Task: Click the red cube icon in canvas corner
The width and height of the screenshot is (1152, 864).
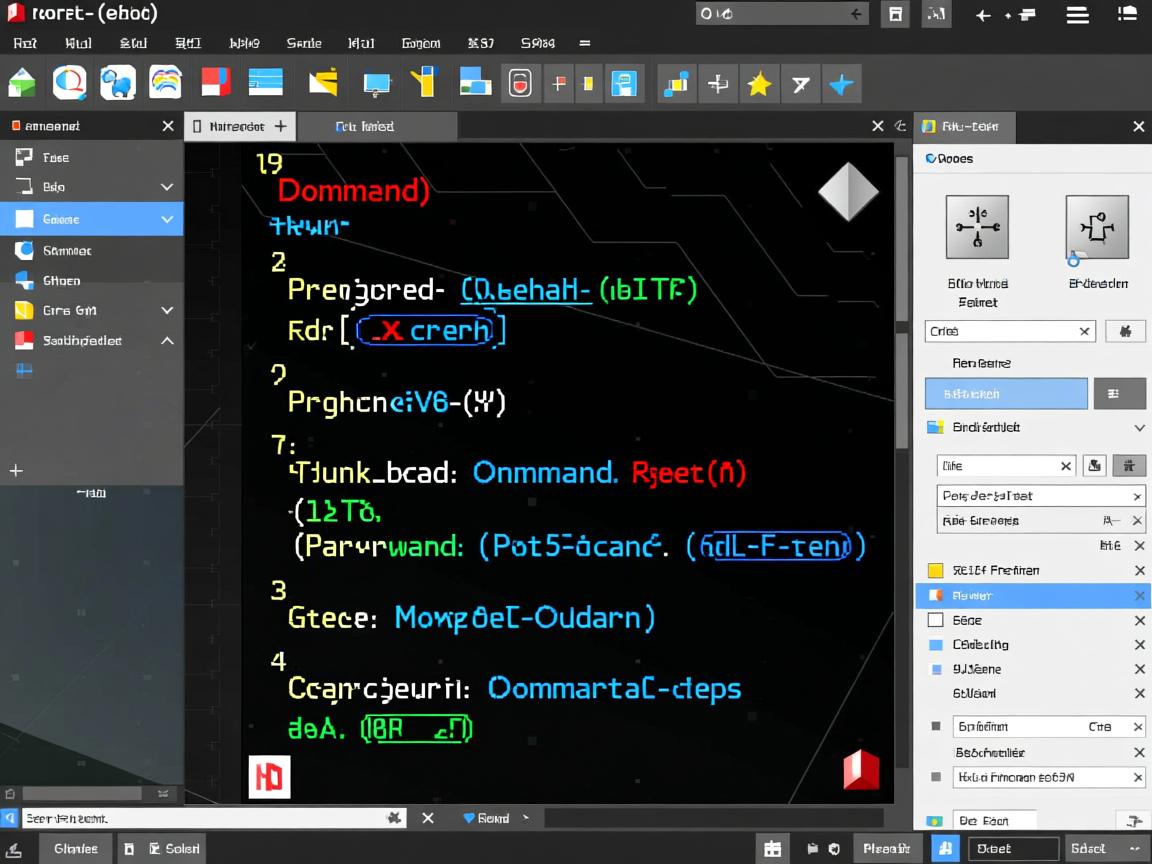Action: [x=860, y=770]
